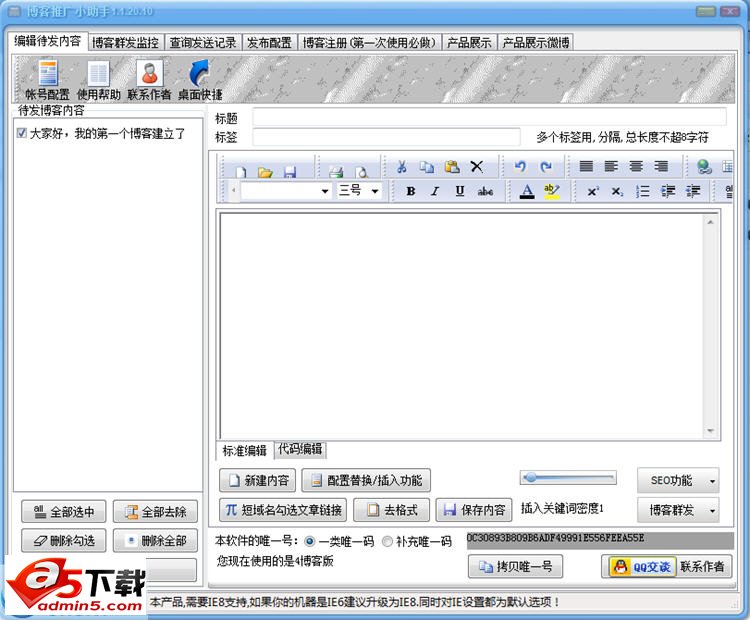750x620 pixels.
Task: Click the QQ交谈 联系作者 button
Action: point(667,566)
